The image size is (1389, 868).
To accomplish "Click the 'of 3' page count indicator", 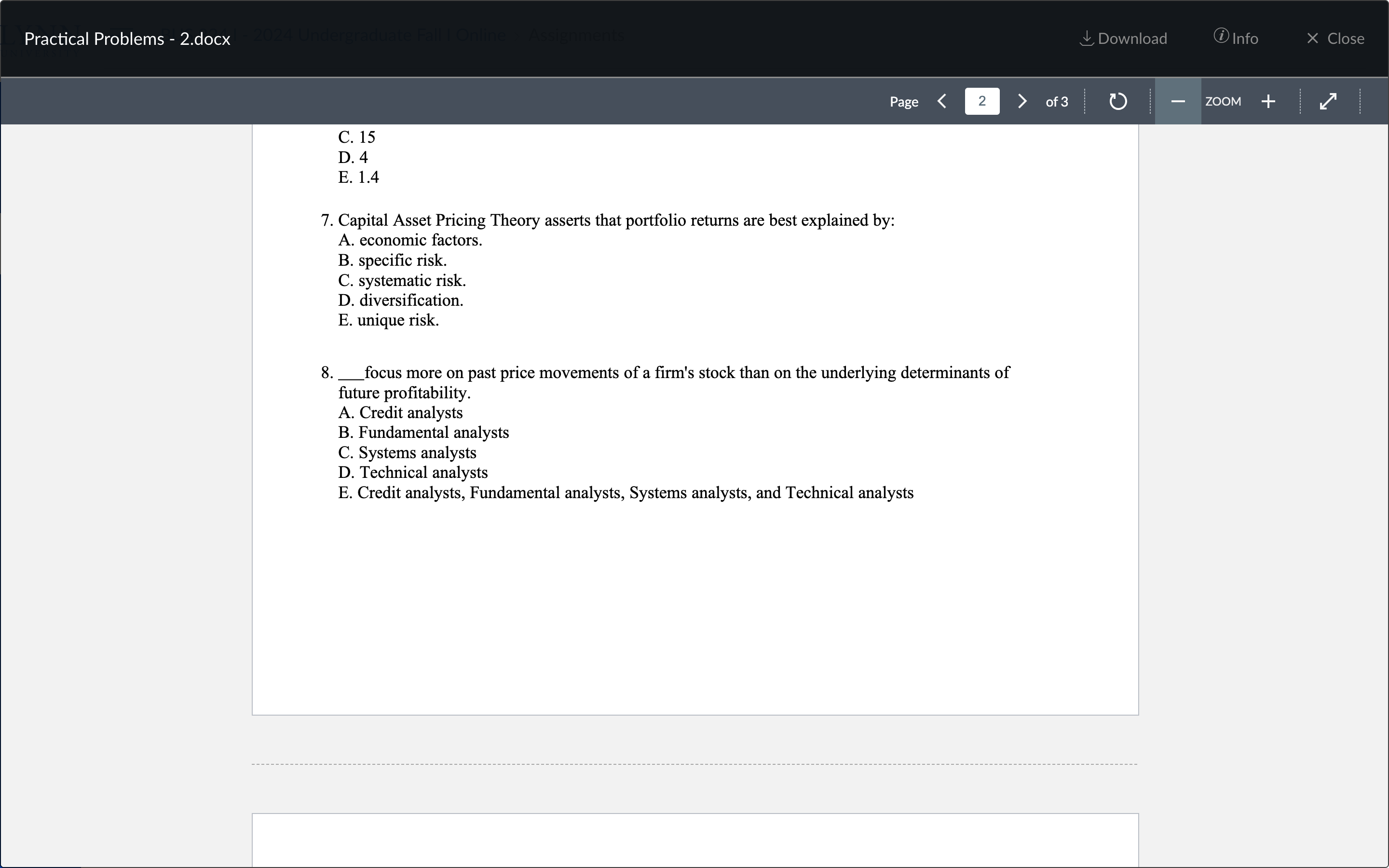I will pos(1056,101).
